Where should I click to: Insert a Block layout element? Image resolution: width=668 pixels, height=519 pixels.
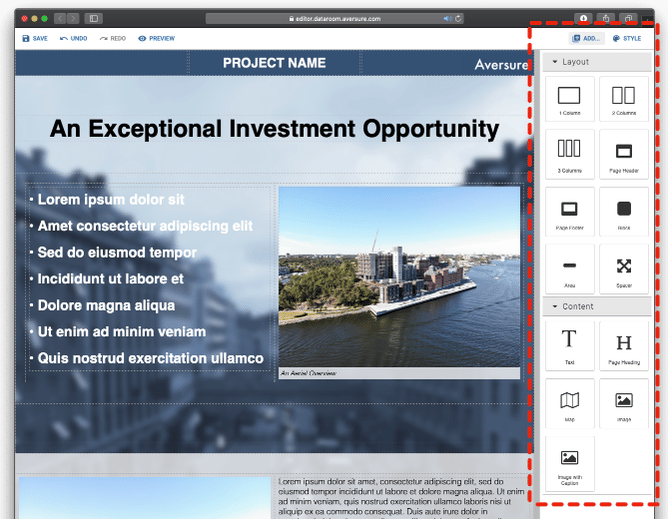pos(624,212)
